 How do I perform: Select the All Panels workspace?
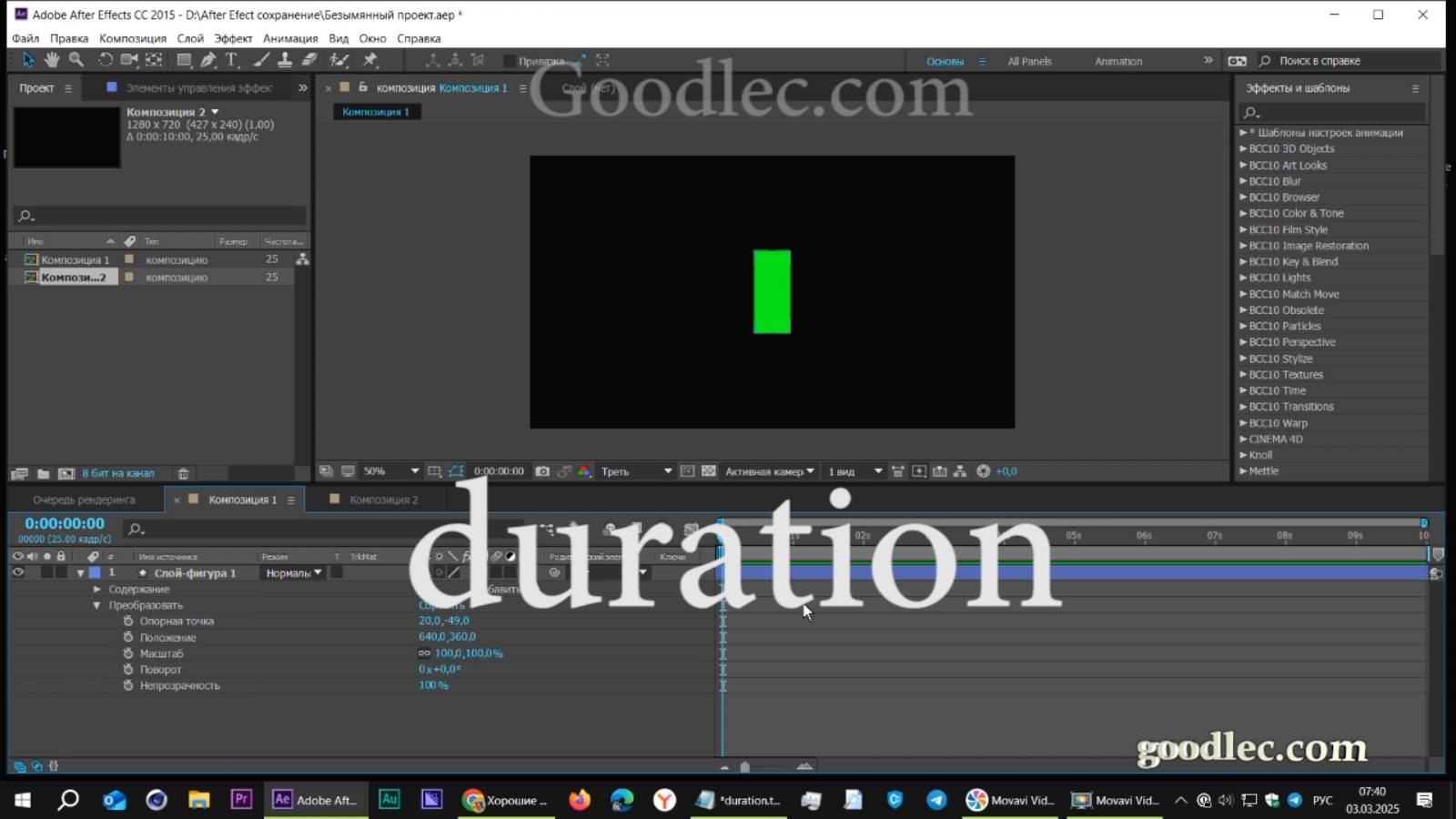coord(1029,61)
